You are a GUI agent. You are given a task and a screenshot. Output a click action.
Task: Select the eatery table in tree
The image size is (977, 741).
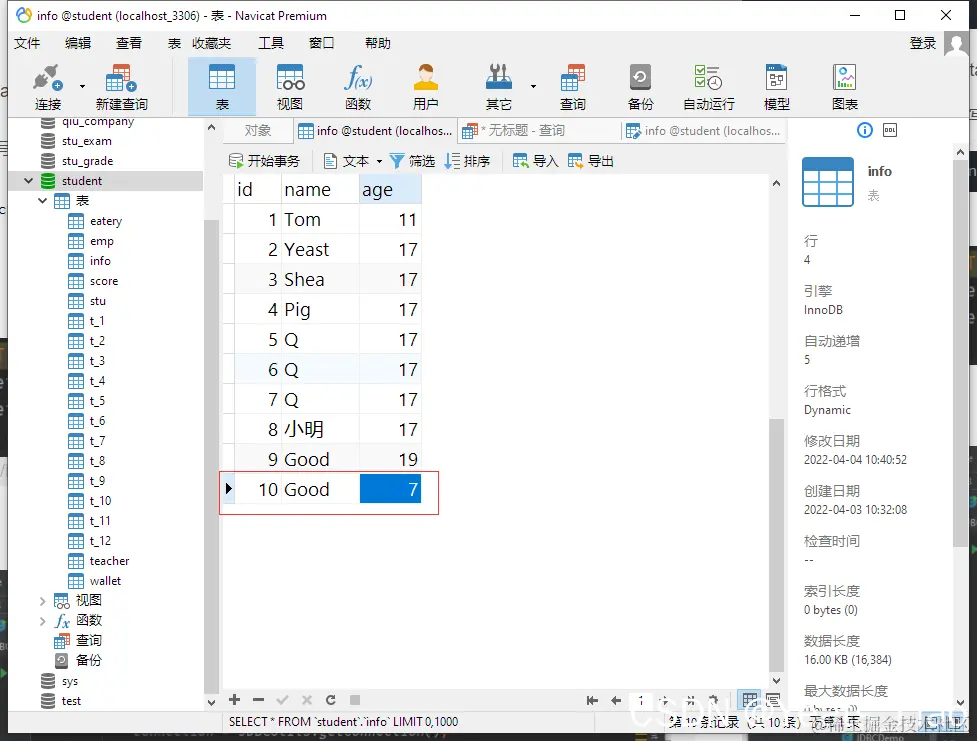tap(105, 221)
